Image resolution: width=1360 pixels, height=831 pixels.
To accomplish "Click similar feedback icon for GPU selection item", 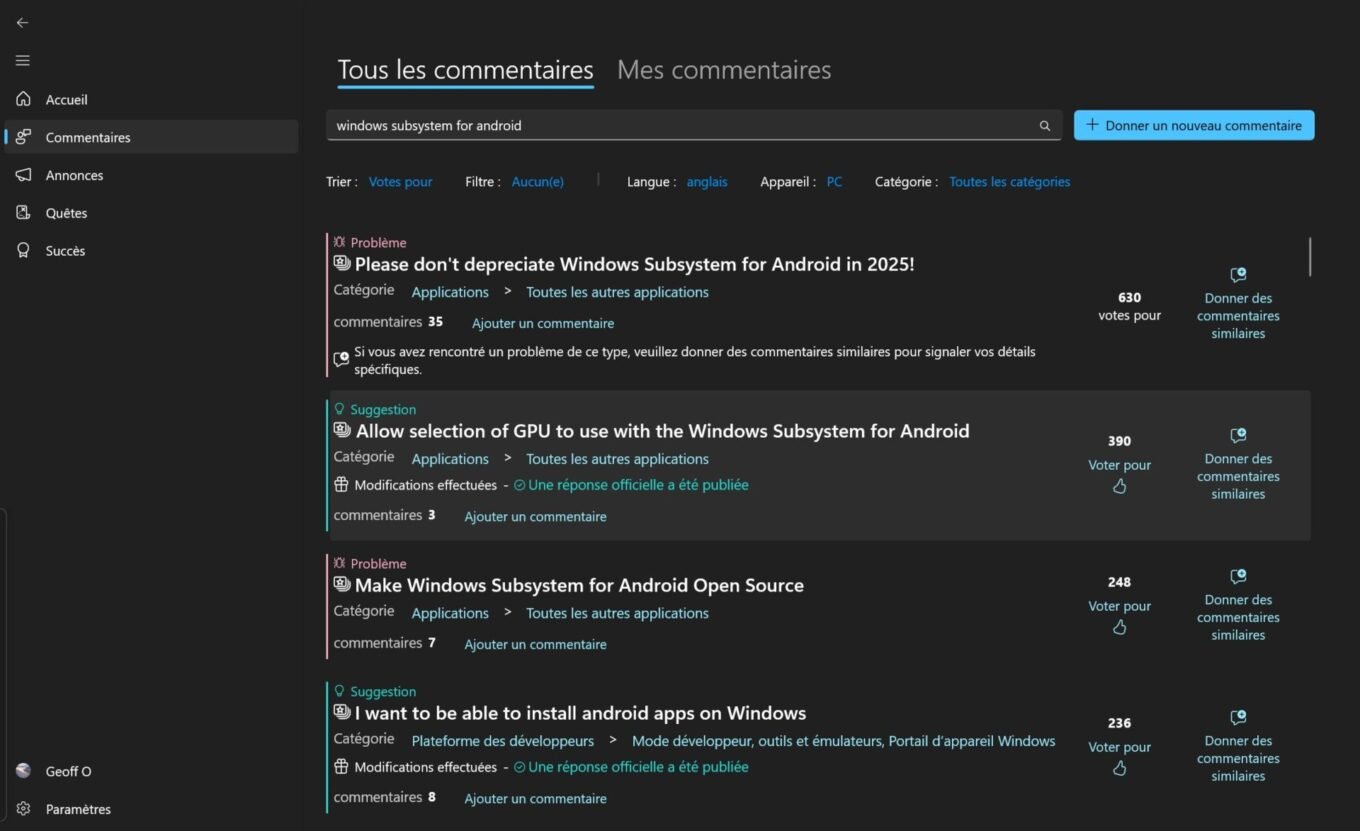I will coord(1238,436).
